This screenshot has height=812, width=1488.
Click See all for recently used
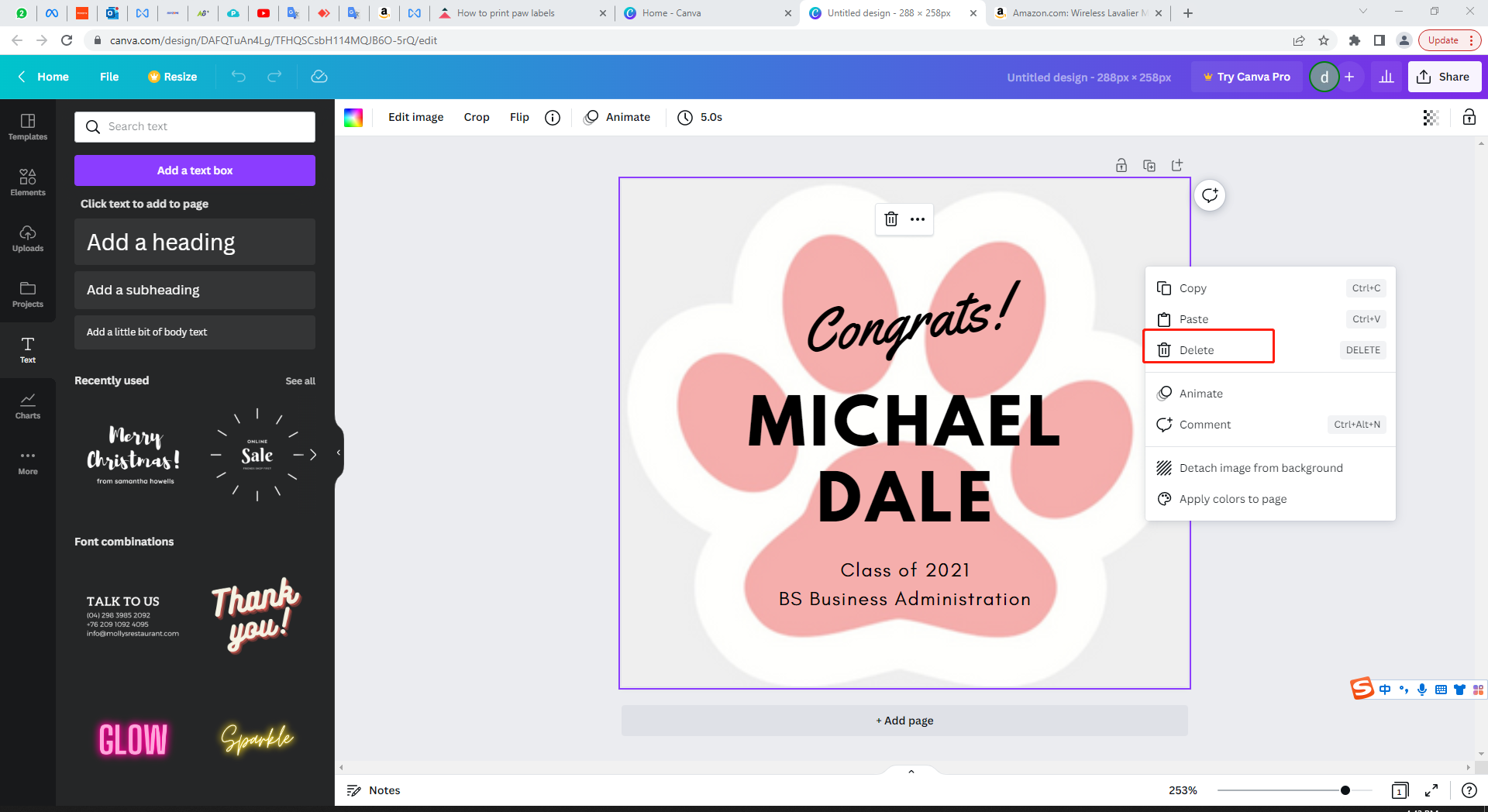tap(300, 381)
